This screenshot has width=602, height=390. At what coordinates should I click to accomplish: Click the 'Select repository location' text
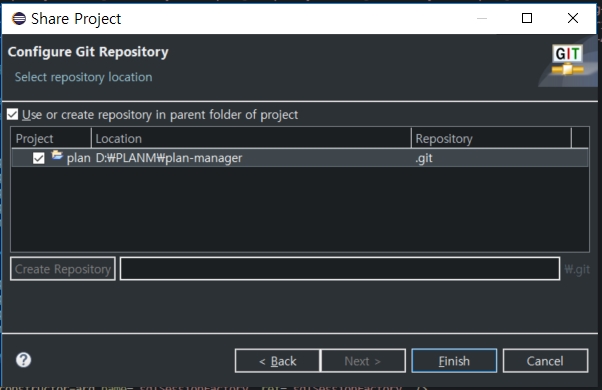pos(83,77)
